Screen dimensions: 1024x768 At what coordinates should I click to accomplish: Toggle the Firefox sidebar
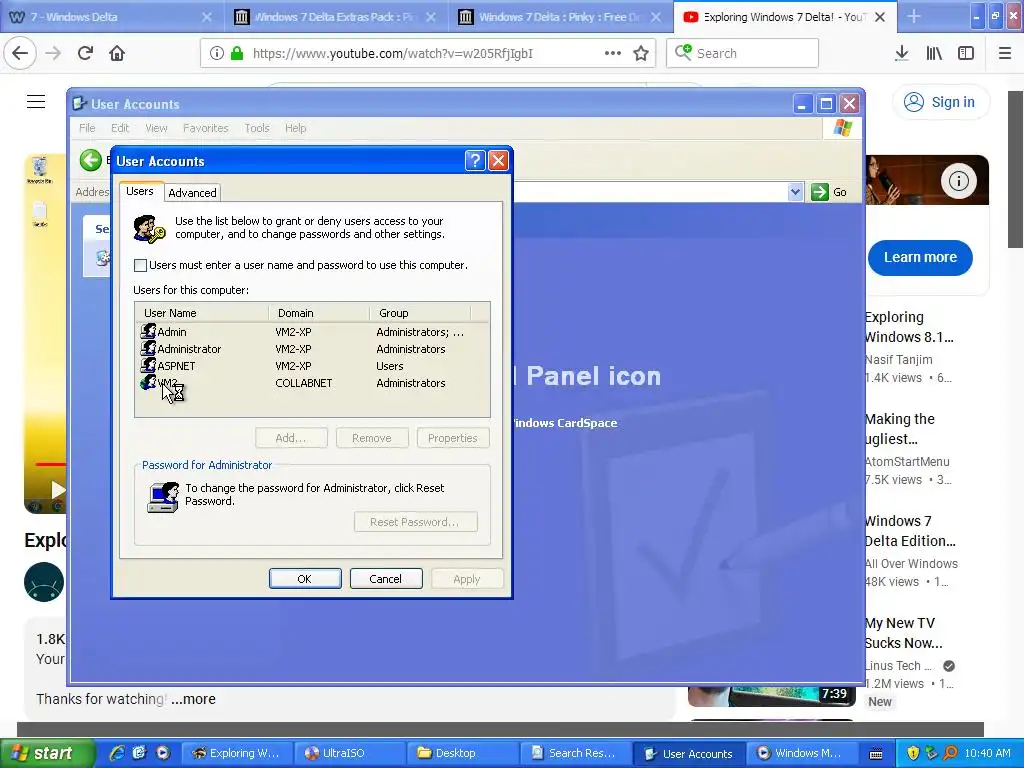point(966,53)
